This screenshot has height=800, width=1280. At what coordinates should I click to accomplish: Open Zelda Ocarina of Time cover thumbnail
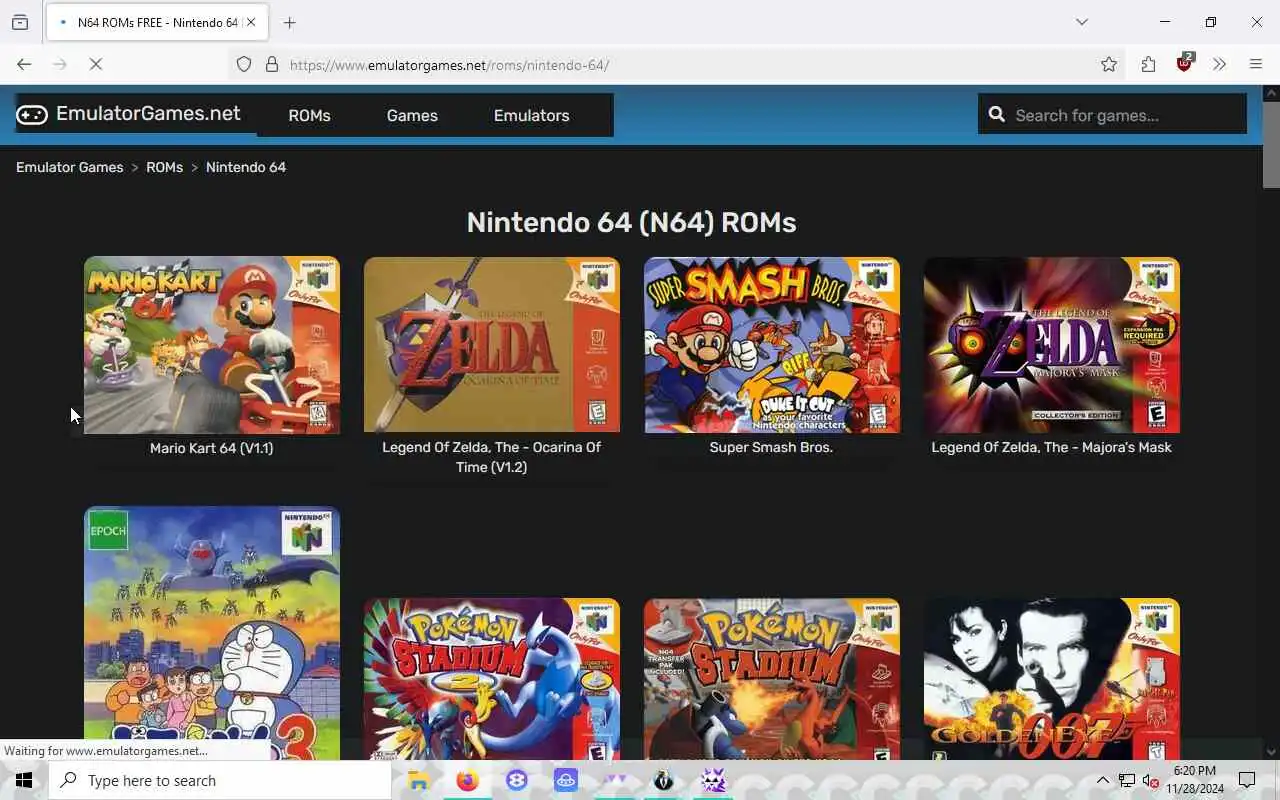click(492, 345)
